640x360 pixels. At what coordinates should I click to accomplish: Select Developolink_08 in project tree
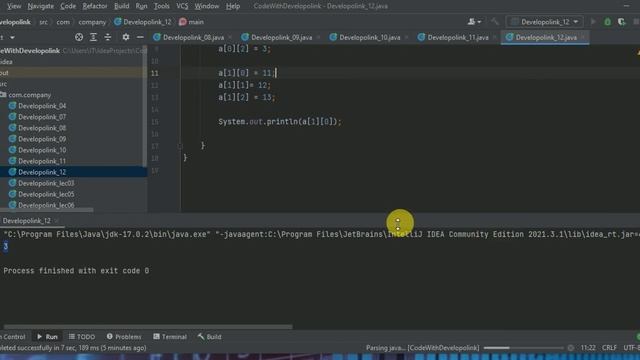click(x=42, y=128)
